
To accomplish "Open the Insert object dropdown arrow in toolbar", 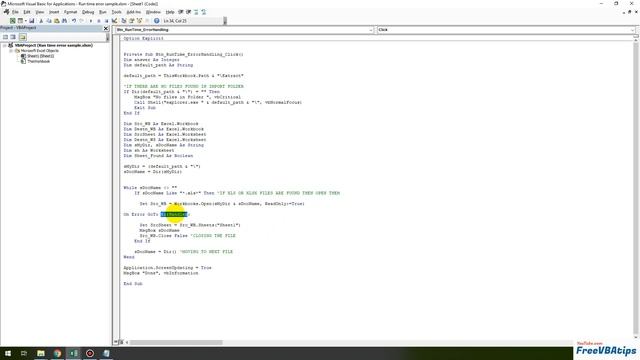I will 25,21.
